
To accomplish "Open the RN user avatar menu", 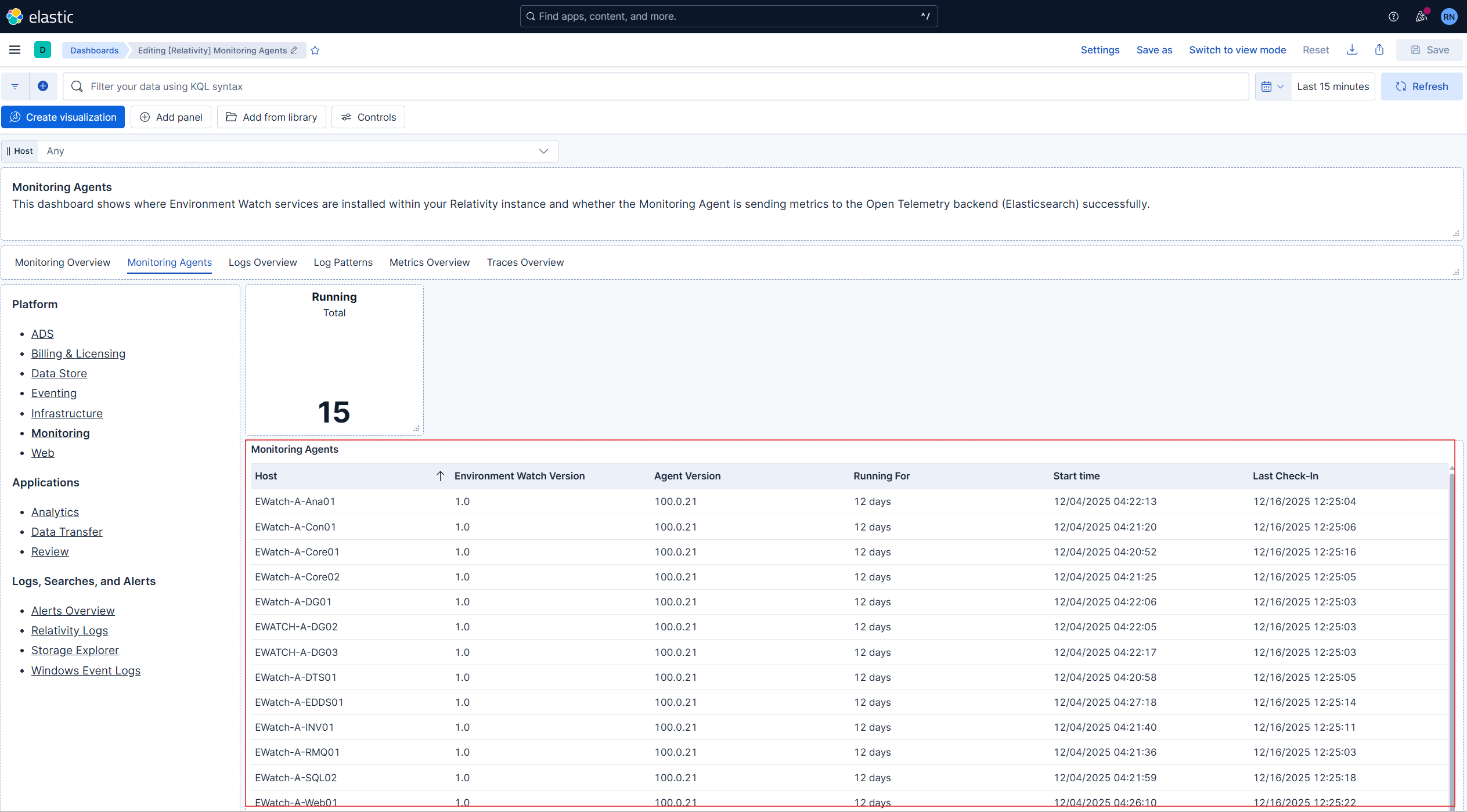I will (x=1449, y=16).
